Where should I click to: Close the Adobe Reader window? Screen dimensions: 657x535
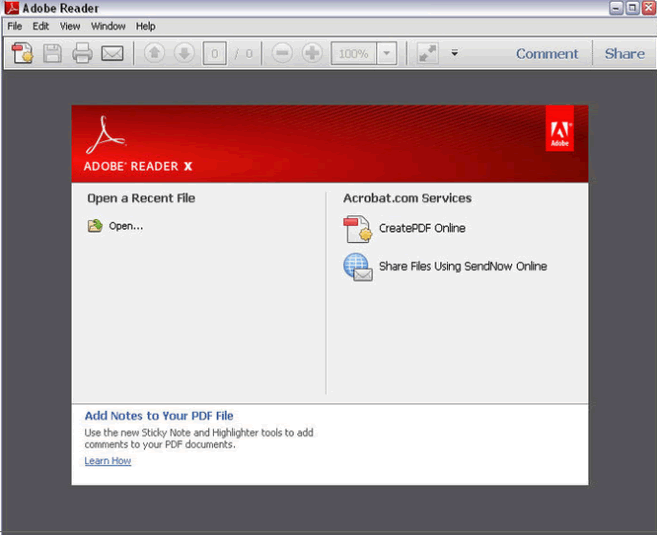649,8
